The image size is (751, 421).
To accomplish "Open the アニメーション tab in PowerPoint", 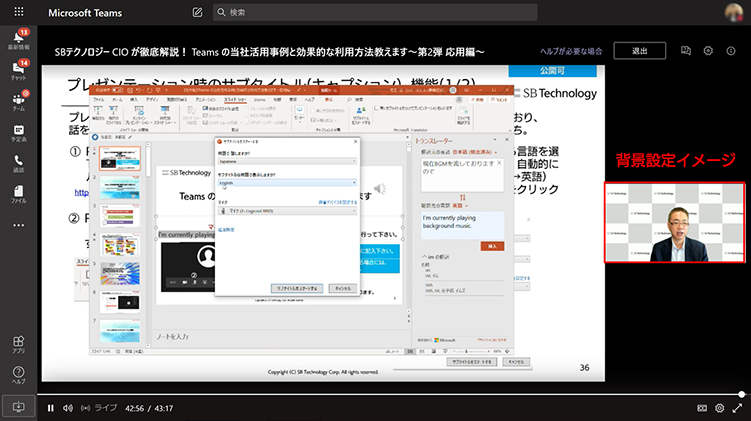I will click(205, 100).
